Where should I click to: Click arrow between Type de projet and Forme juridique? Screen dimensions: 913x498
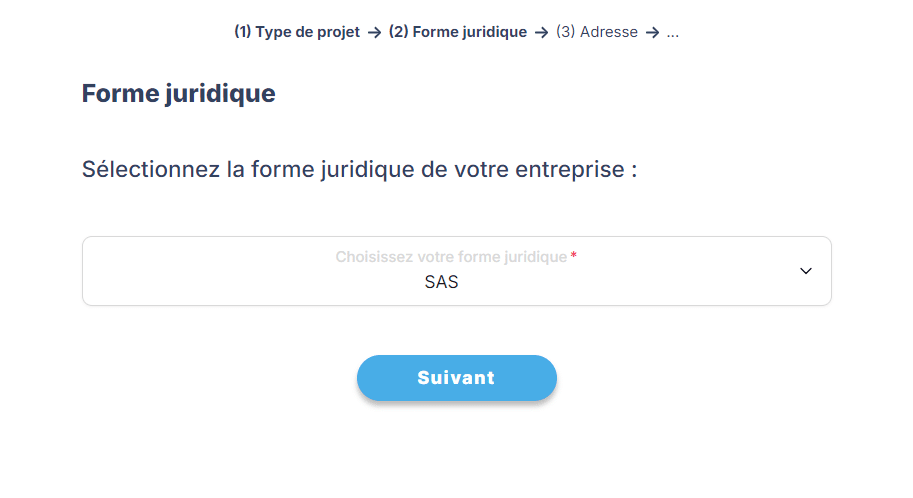[x=374, y=32]
